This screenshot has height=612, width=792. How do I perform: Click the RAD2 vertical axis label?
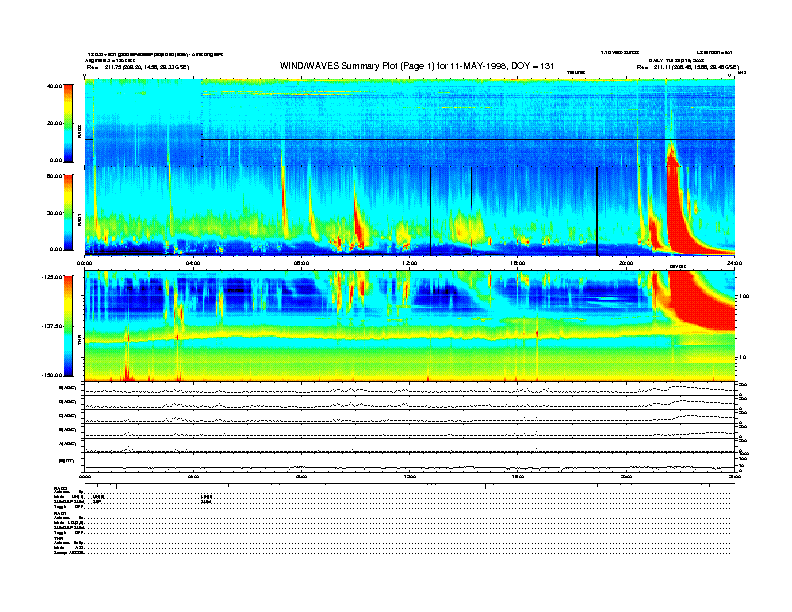pos(79,131)
